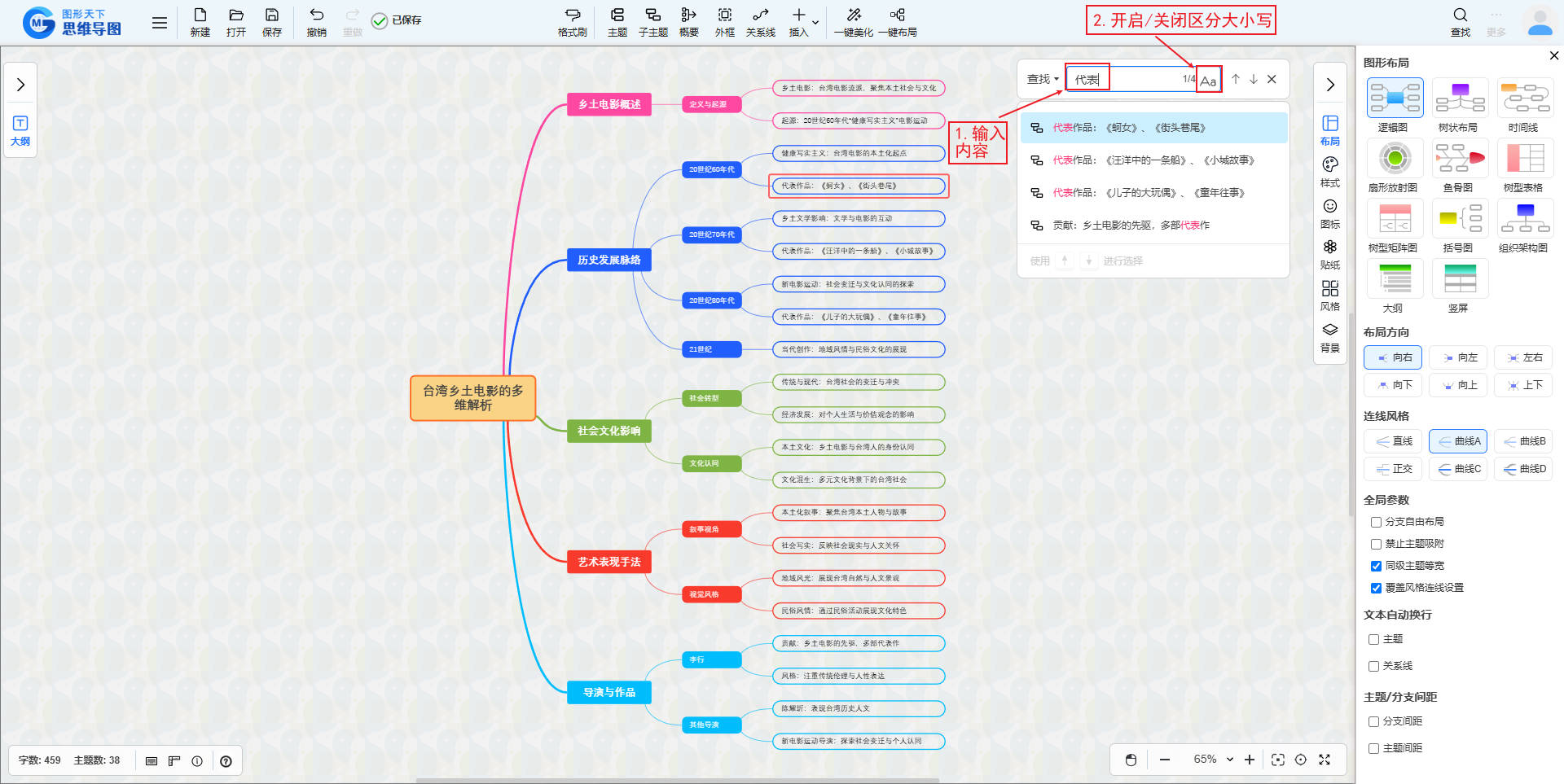Open the hamburger main menu
This screenshot has width=1564, height=784.
click(x=160, y=23)
